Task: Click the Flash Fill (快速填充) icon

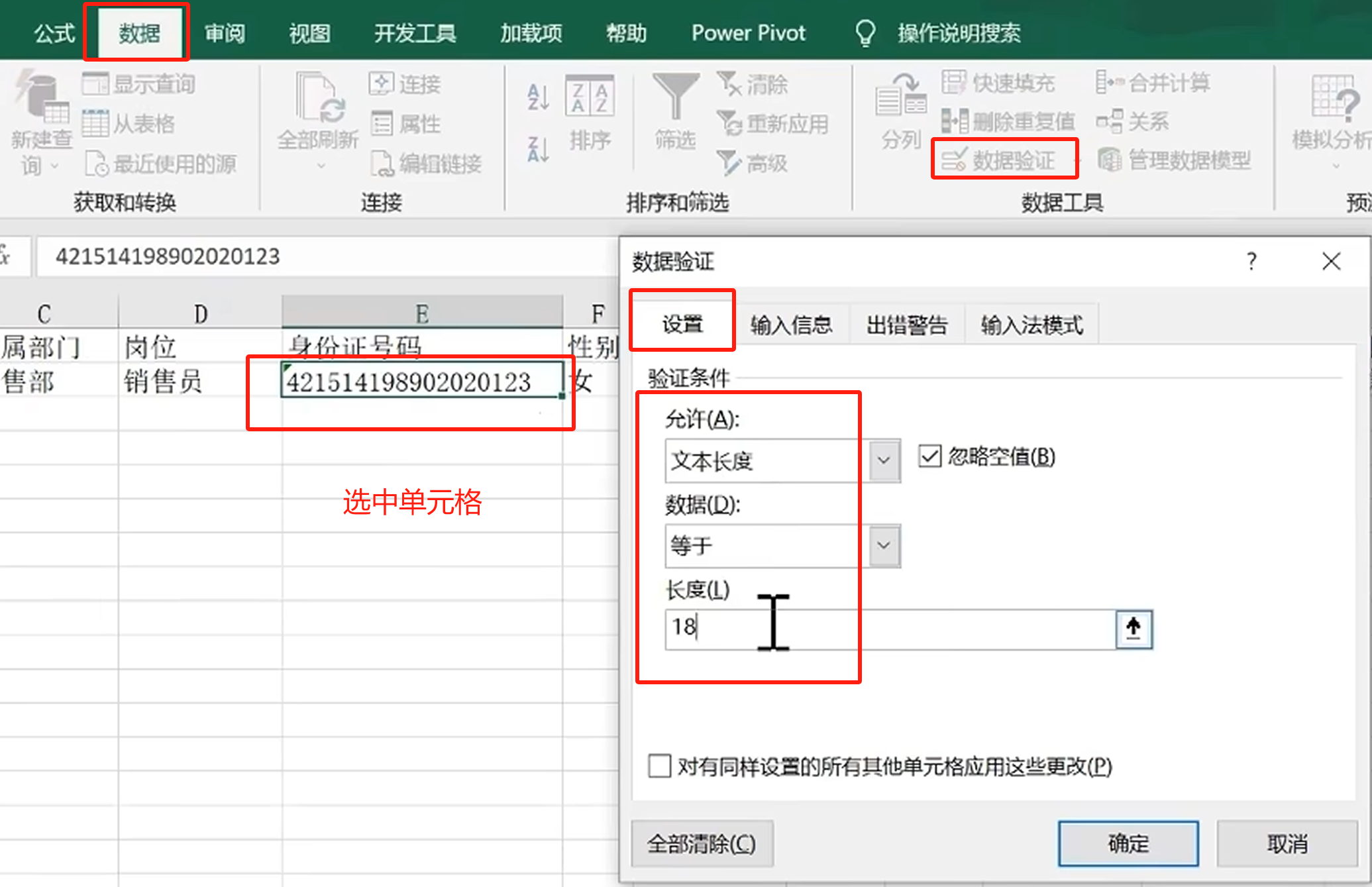Action: (954, 83)
